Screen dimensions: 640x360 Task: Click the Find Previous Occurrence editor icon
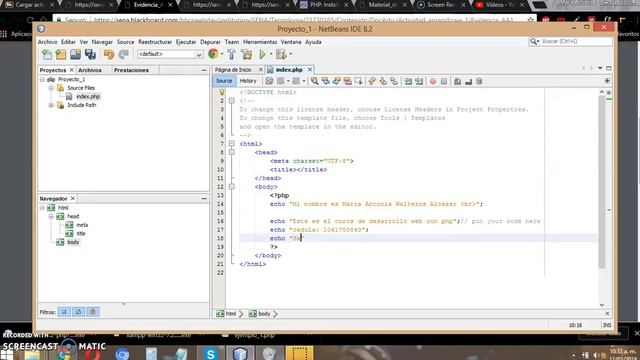325,81
